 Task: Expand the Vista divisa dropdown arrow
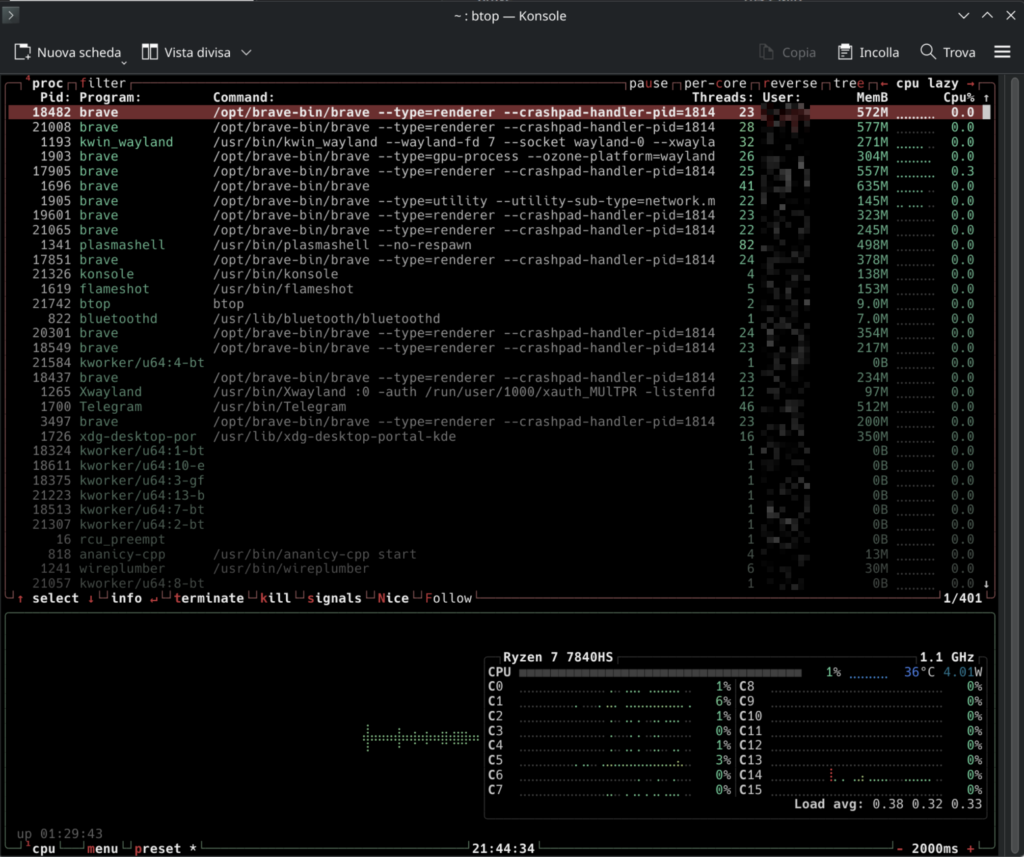click(246, 52)
